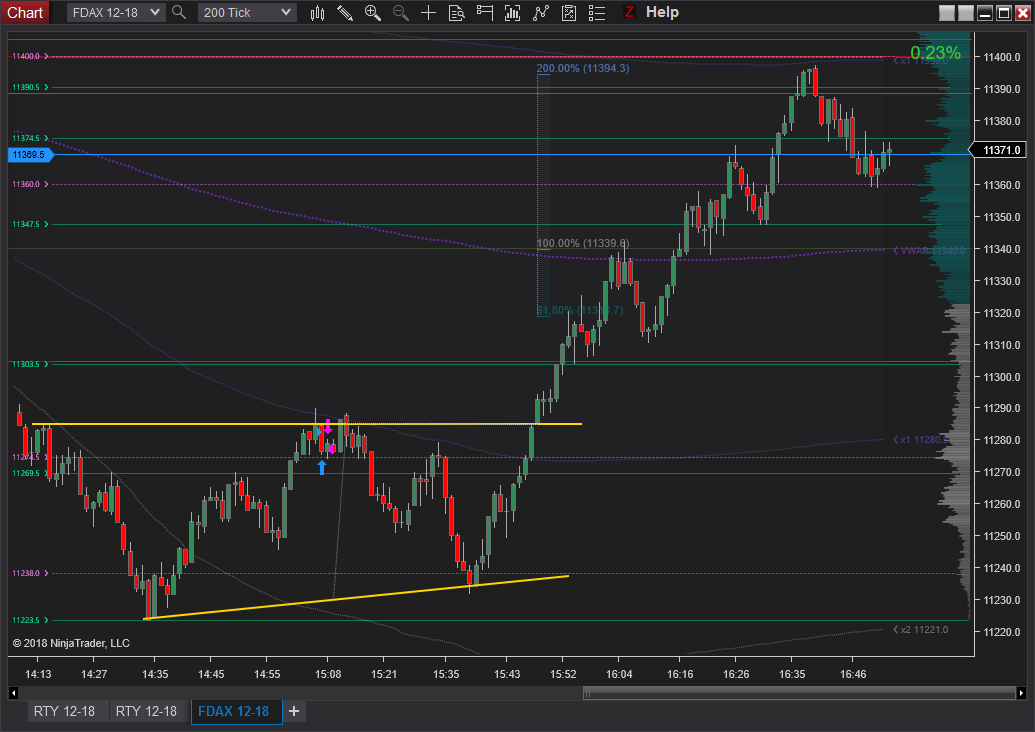
Task: Click the 11269.5 level label
Action: point(30,473)
